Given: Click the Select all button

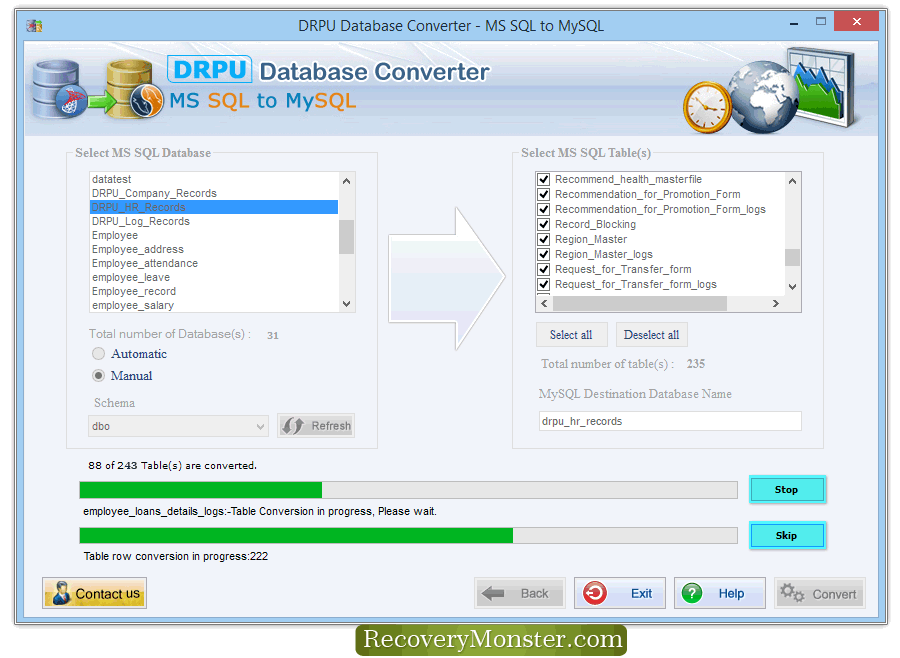Looking at the screenshot, I should point(571,335).
